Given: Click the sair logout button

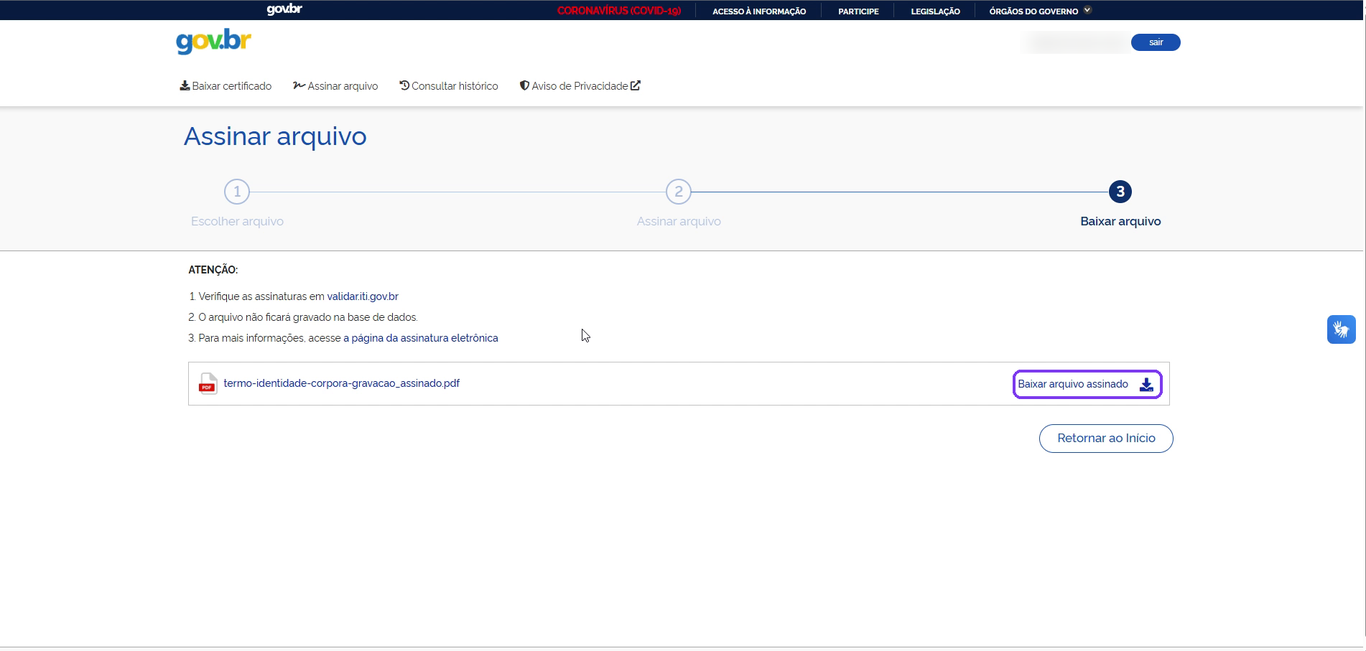Looking at the screenshot, I should [x=1156, y=42].
